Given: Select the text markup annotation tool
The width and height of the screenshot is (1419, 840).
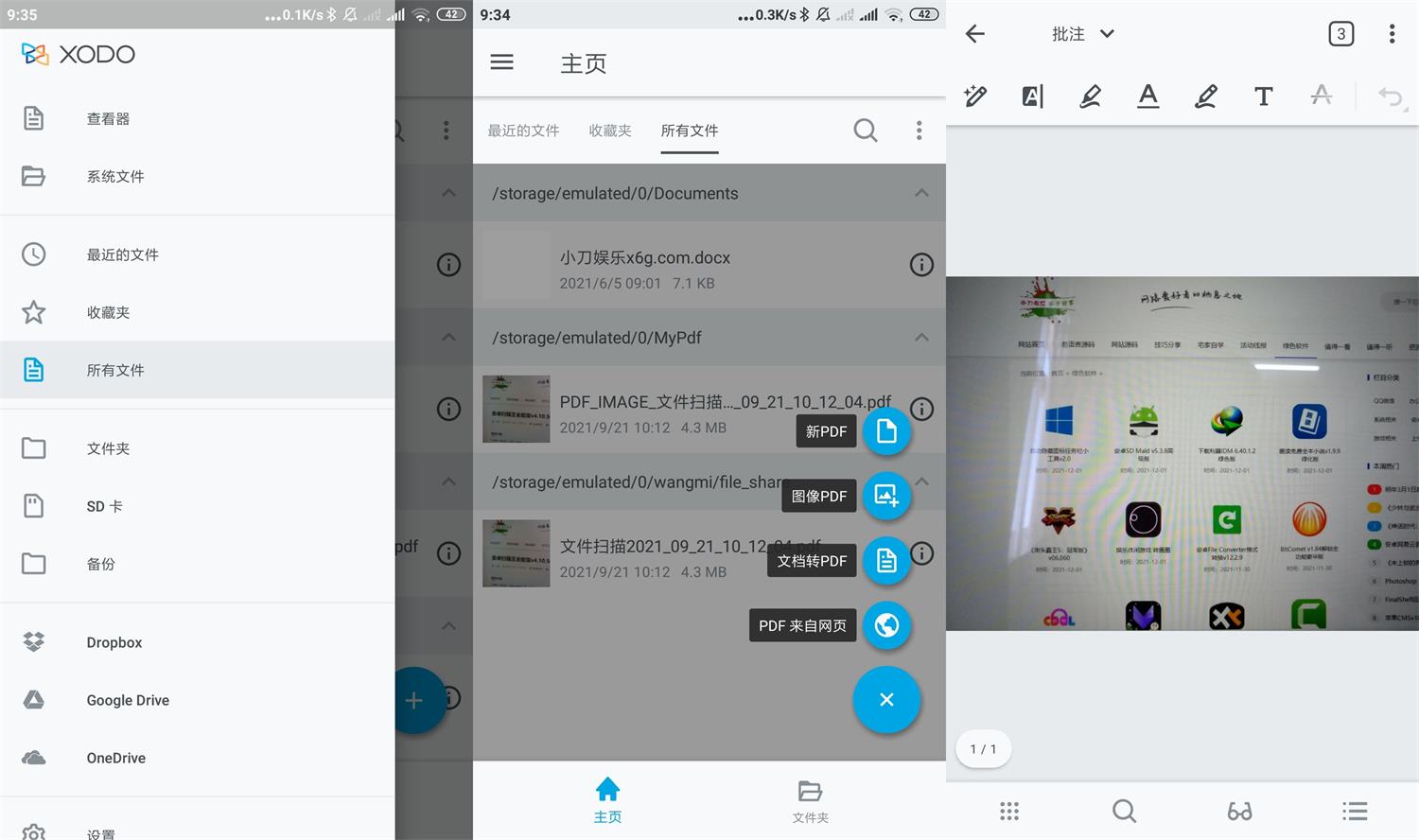Looking at the screenshot, I should pyautogui.click(x=1032, y=96).
